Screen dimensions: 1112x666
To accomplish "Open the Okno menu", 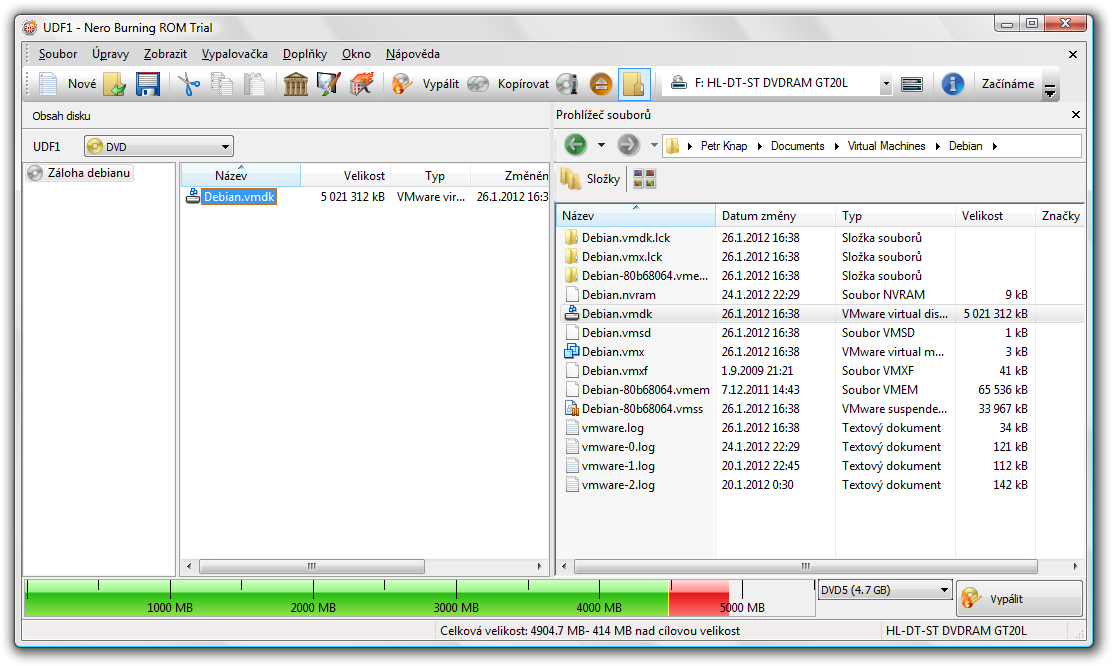I will click(x=356, y=54).
